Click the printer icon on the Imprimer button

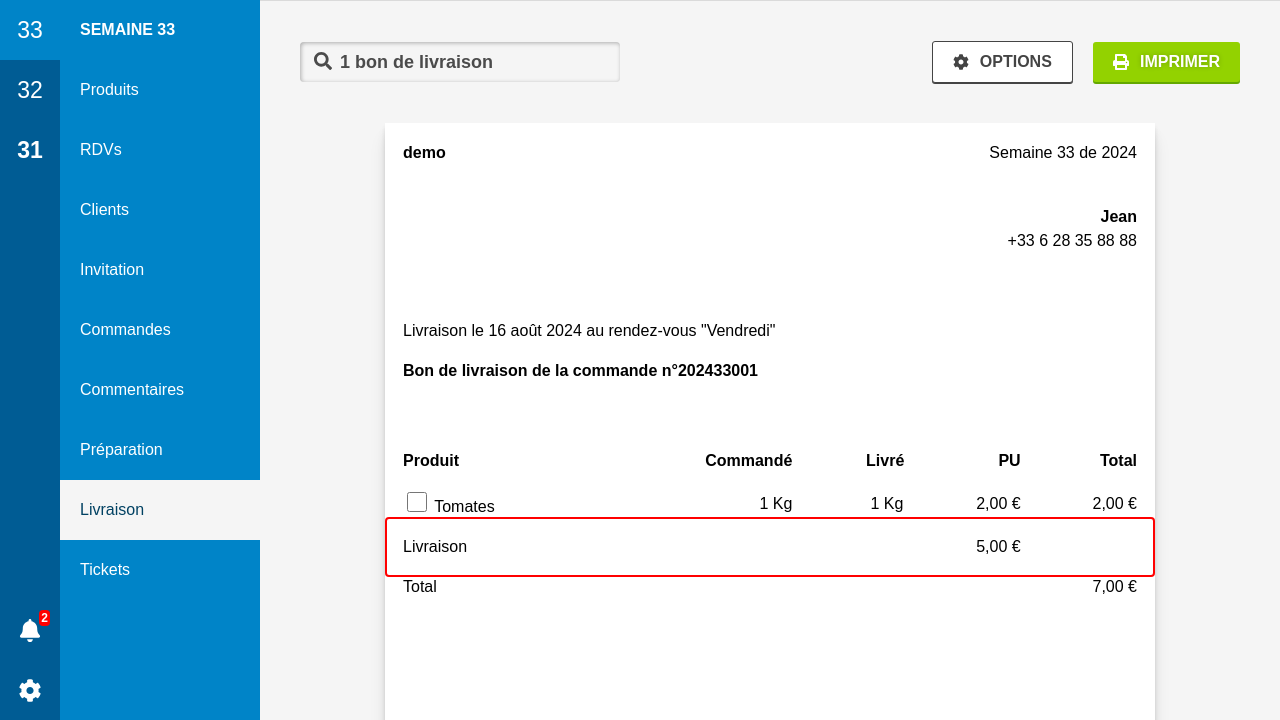[x=1121, y=62]
